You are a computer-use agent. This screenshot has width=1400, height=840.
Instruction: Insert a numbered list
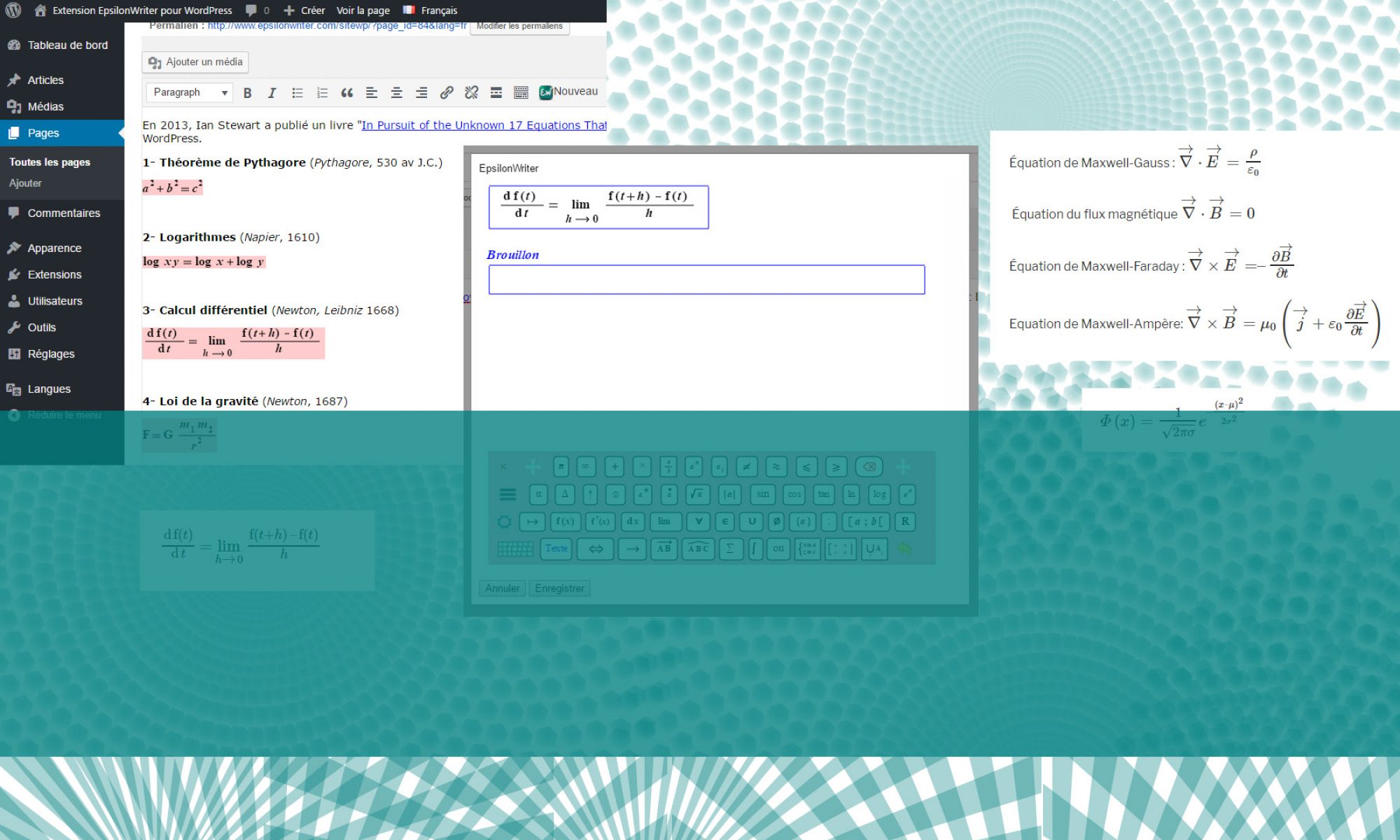tap(322, 92)
